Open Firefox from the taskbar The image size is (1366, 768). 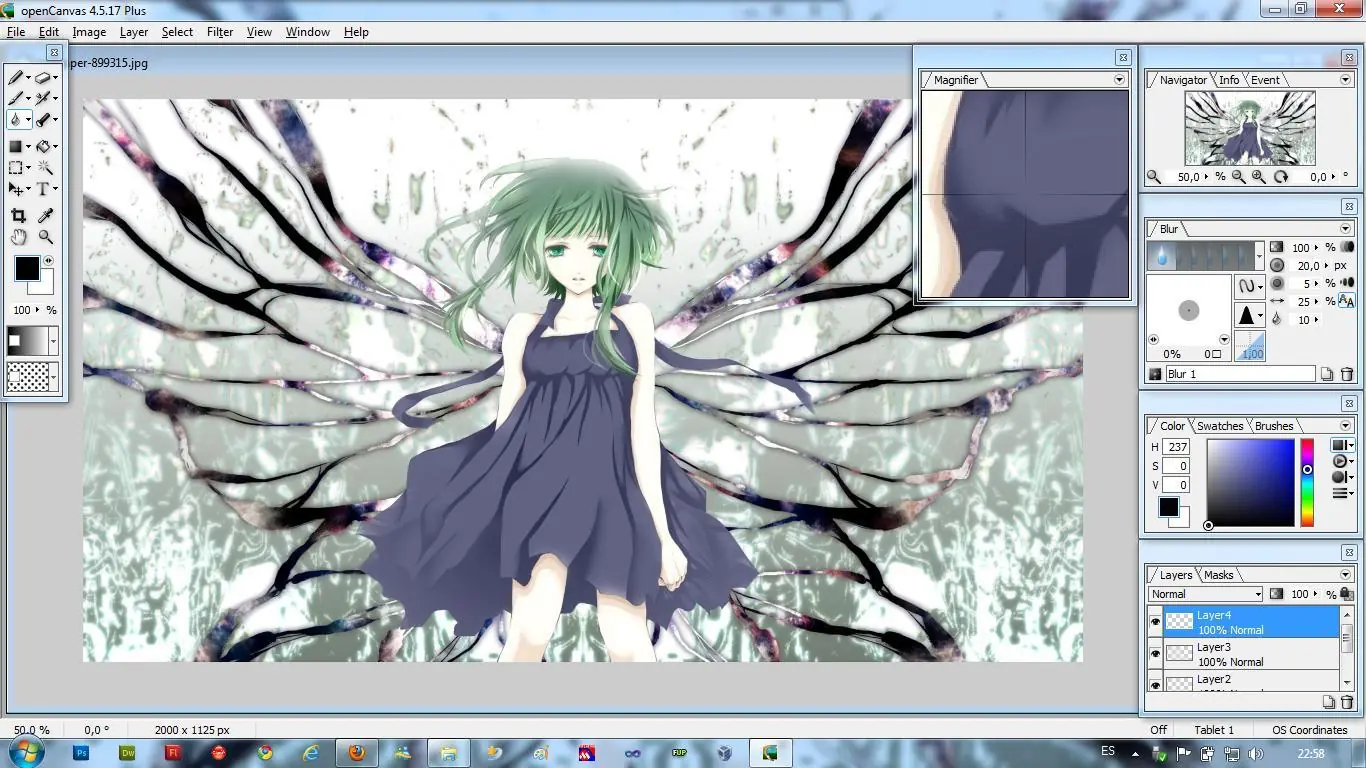coord(356,753)
